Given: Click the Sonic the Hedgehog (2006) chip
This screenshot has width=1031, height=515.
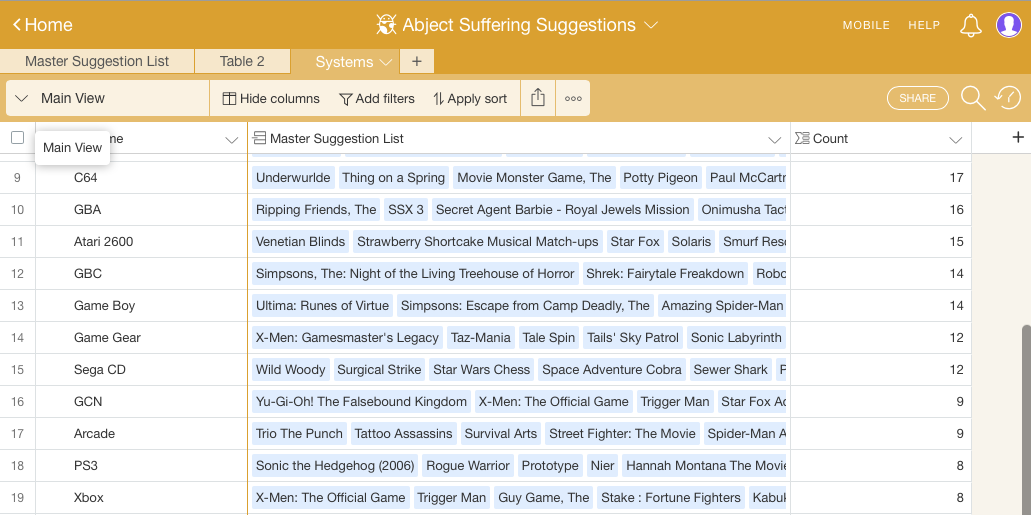Looking at the screenshot, I should point(335,466).
